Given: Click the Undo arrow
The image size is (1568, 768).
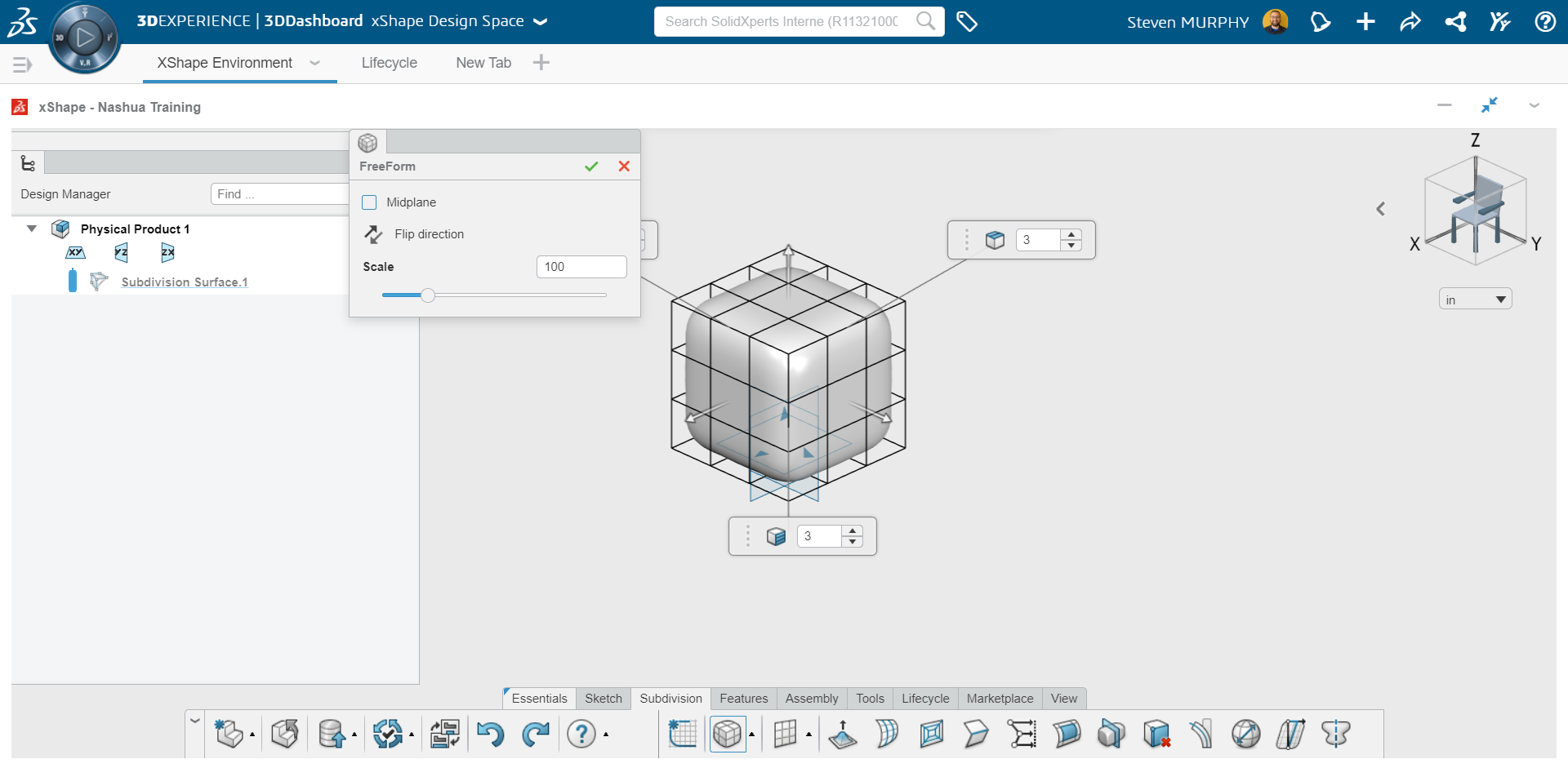Looking at the screenshot, I should 490,734.
